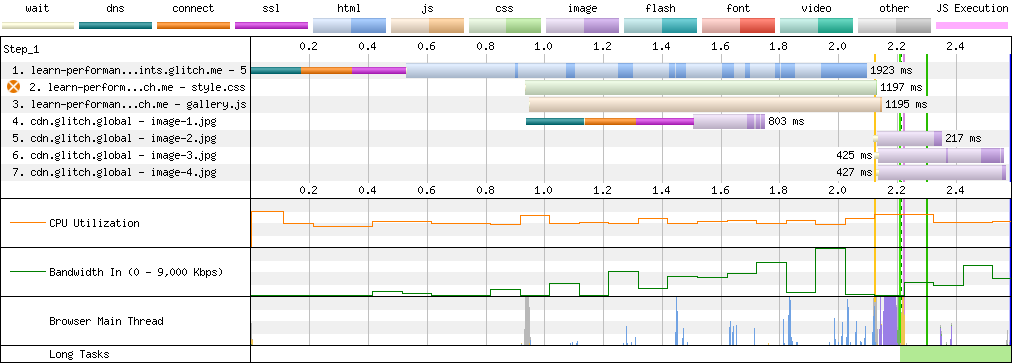The height and width of the screenshot is (363, 1012).
Task: Click the ssl legend color bar
Action: [271, 26]
